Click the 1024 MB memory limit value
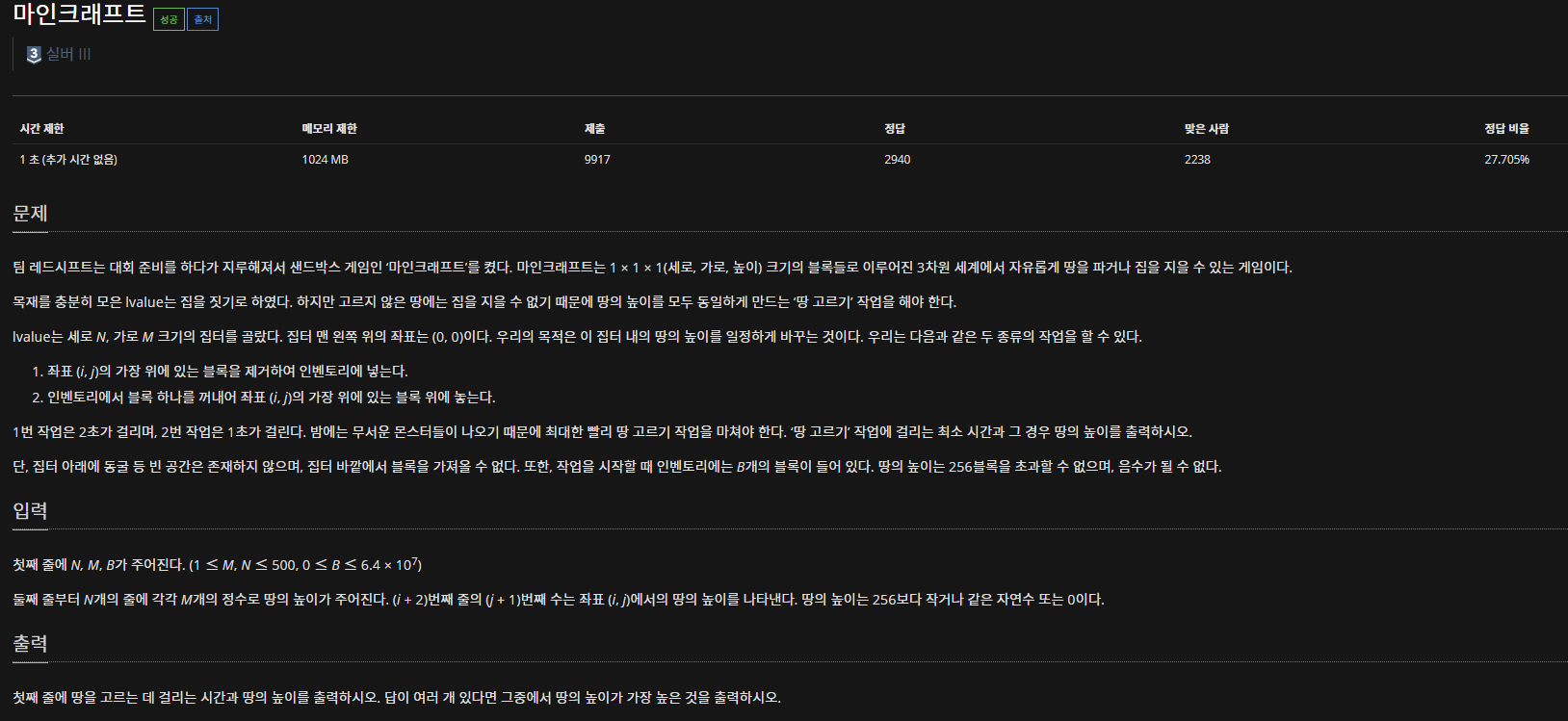This screenshot has height=721, width=1568. [x=326, y=160]
